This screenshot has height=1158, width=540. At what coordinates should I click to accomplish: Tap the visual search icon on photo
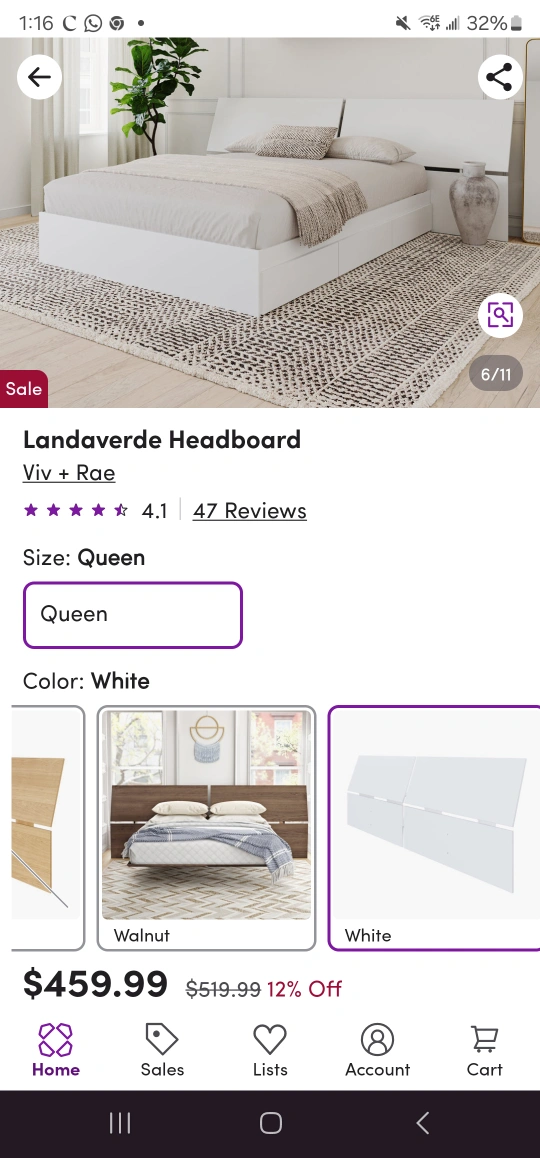point(500,315)
